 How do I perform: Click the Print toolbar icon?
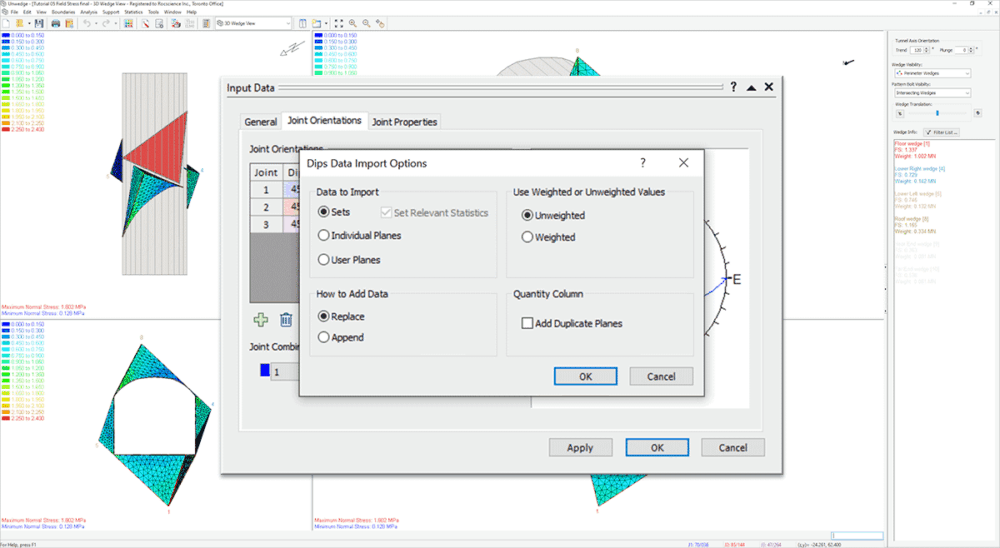click(55, 23)
